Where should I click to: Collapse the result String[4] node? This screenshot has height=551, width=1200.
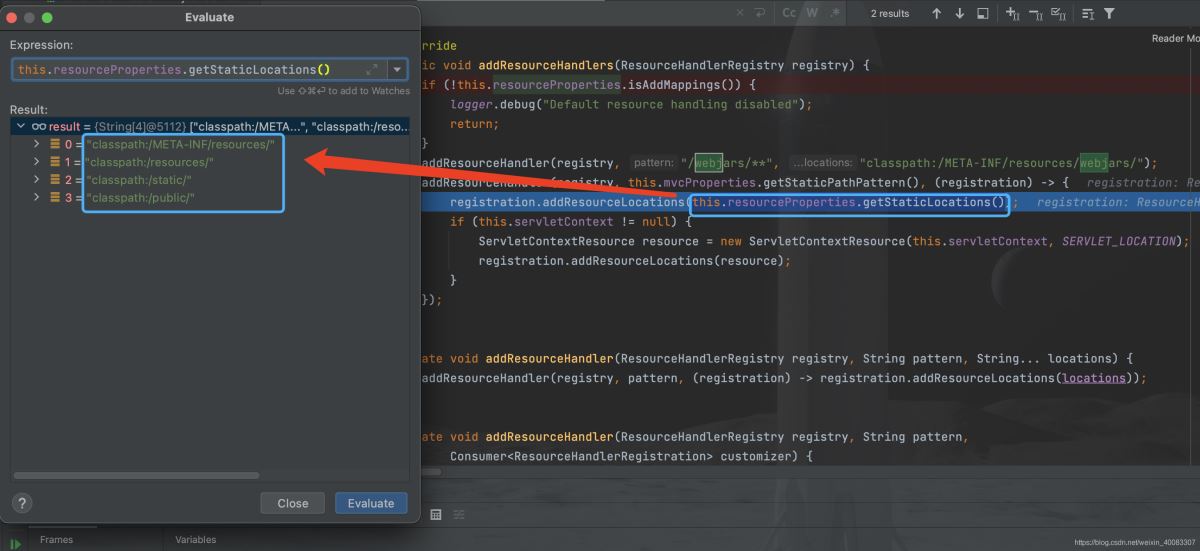21,127
